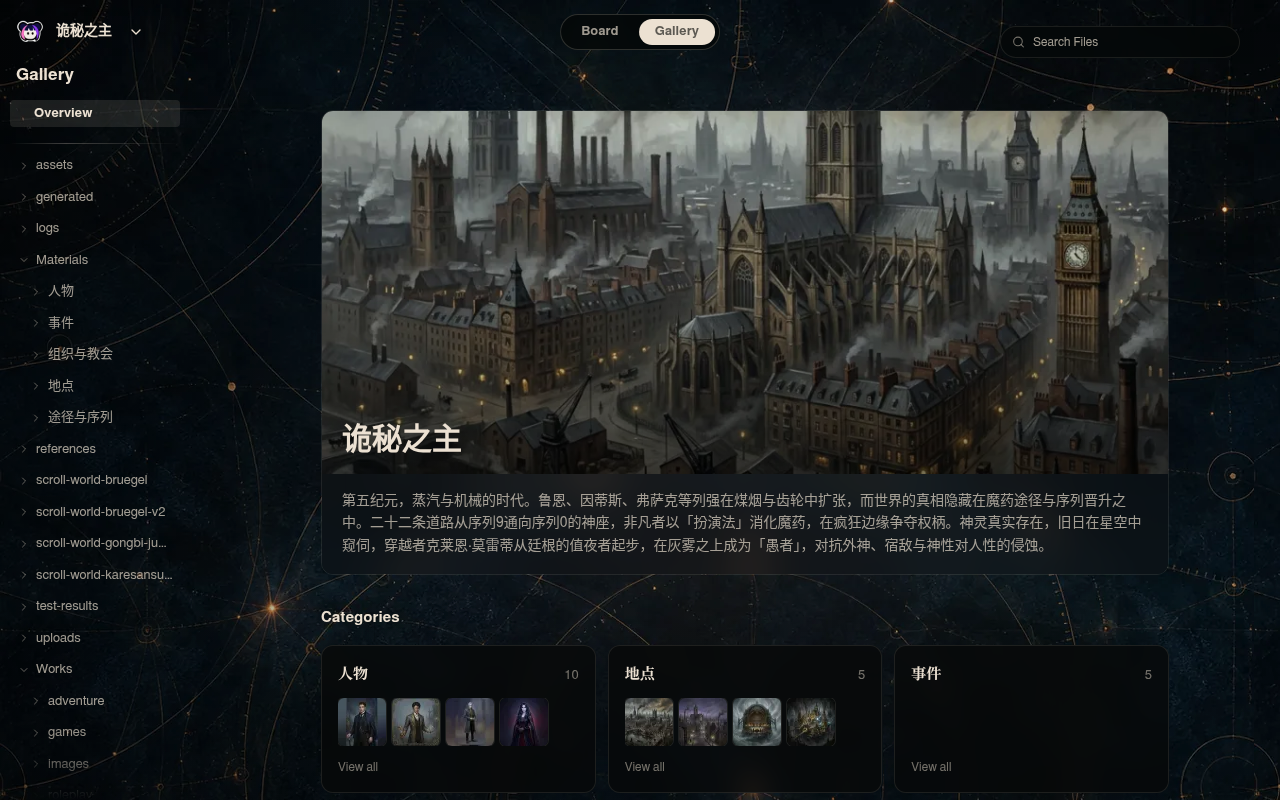The image size is (1280, 800).
Task: Open the 事件 category card title
Action: coord(926,674)
